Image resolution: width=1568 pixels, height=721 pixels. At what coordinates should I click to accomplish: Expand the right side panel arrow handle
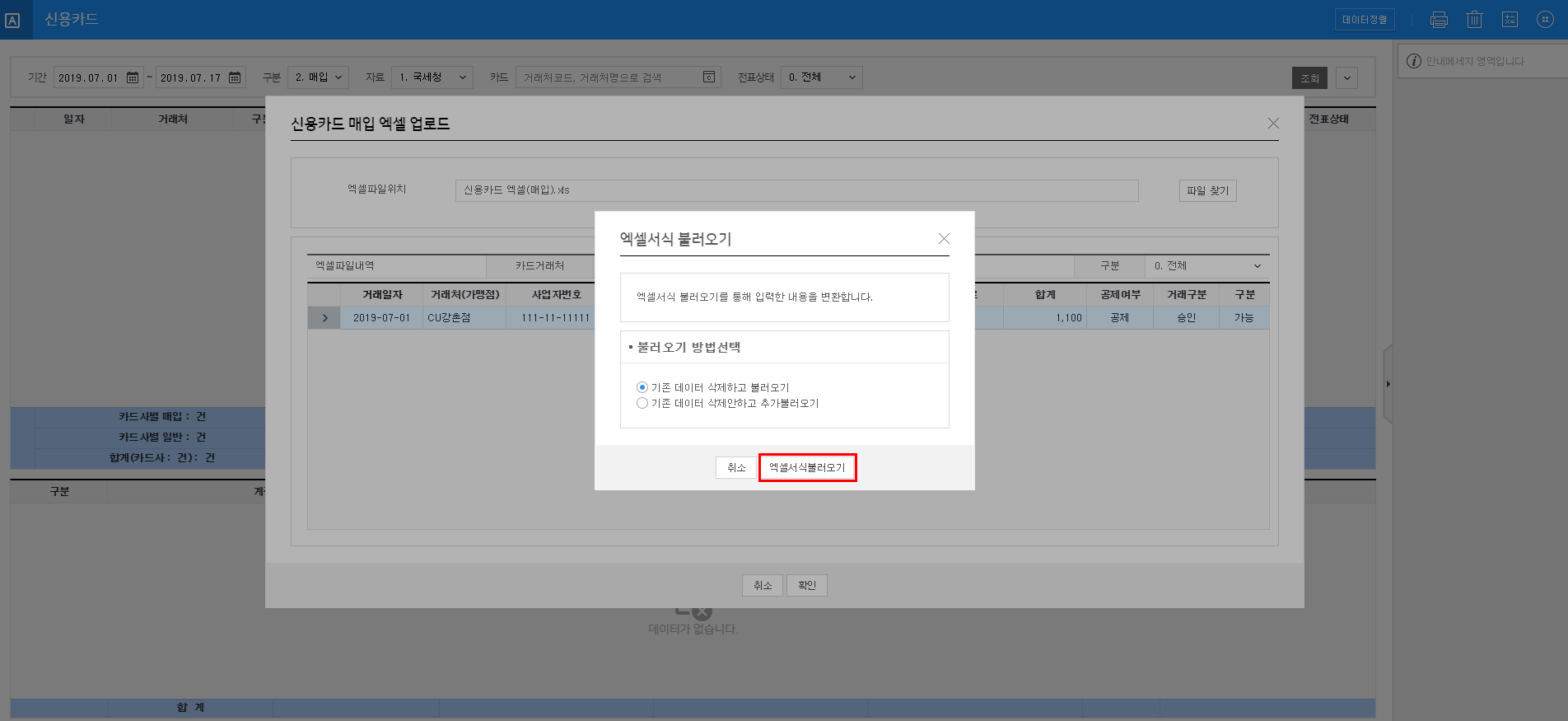[x=1388, y=384]
